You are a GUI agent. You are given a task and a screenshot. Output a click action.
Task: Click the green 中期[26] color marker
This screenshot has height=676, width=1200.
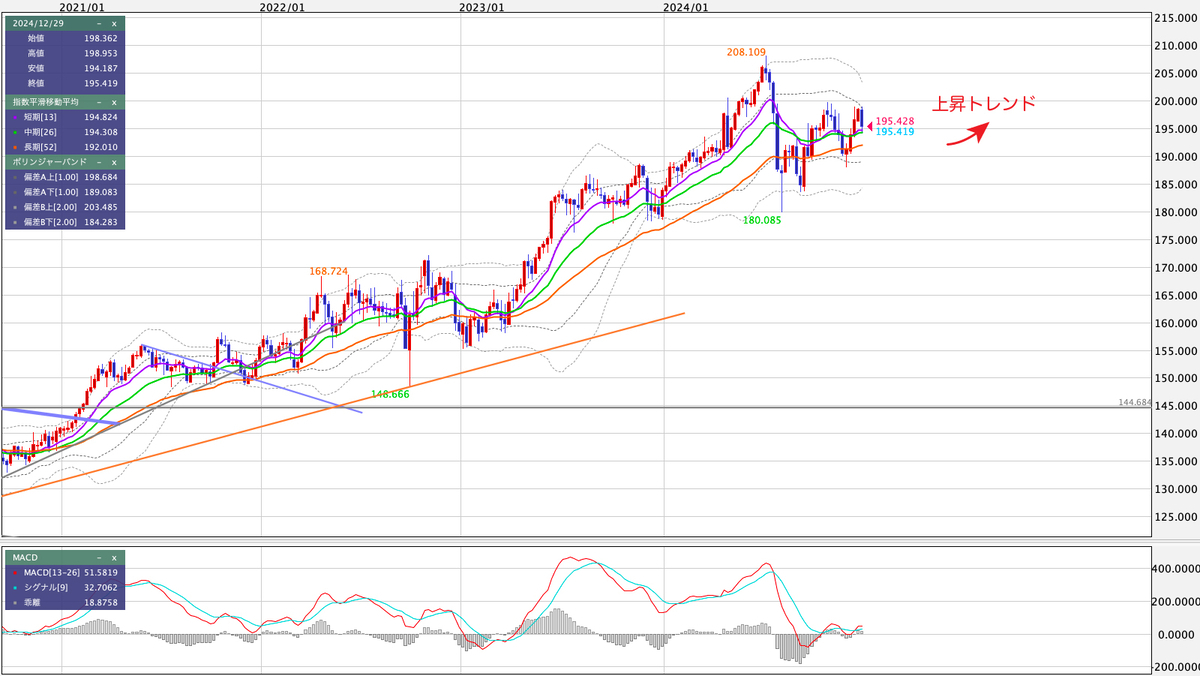click(x=13, y=132)
